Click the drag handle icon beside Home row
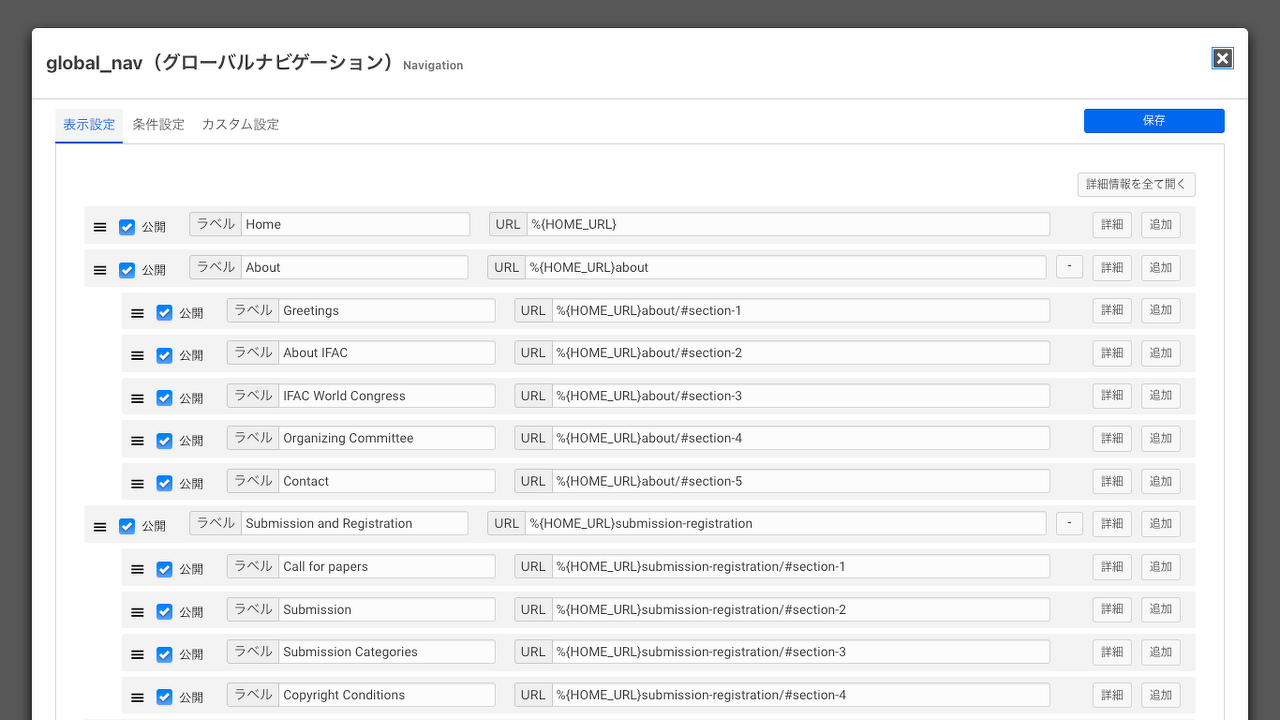The height and width of the screenshot is (720, 1280). point(100,227)
